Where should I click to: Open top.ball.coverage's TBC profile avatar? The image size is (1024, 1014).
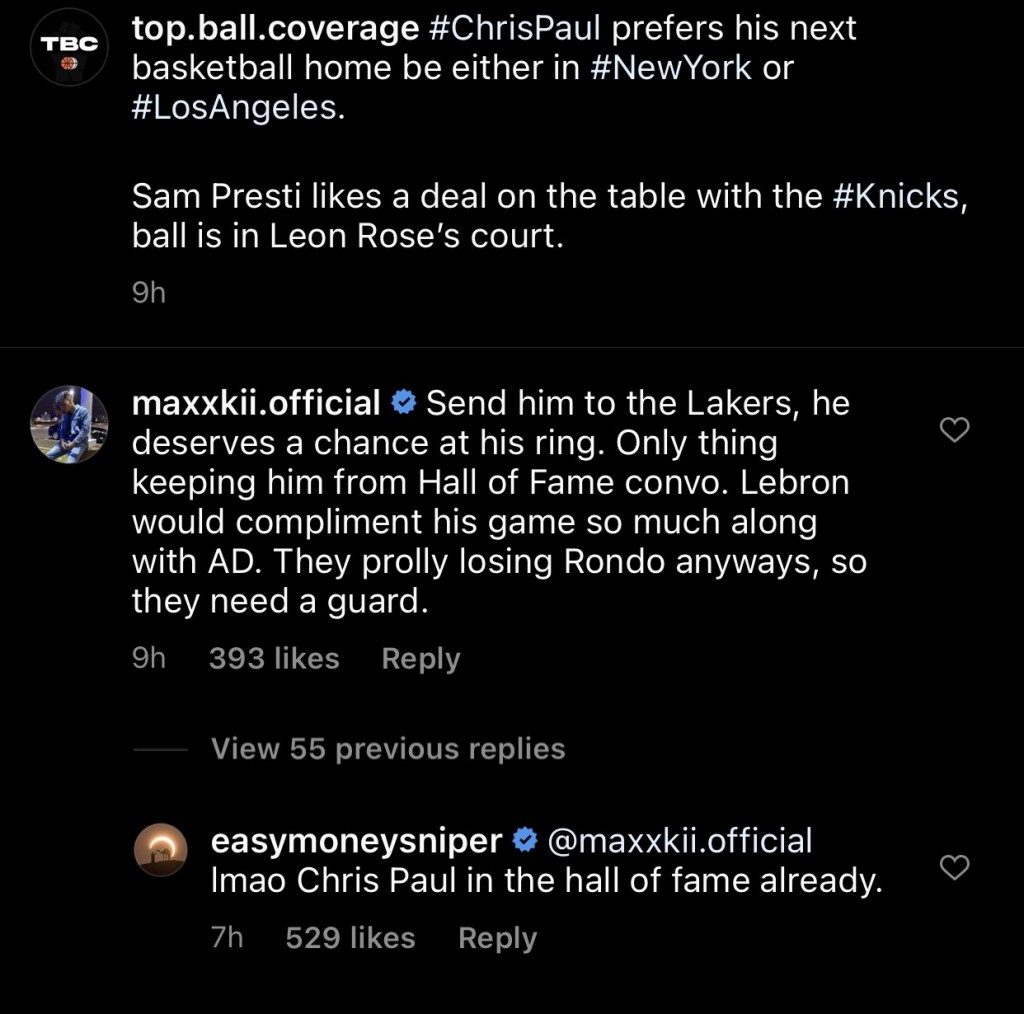pos(69,47)
